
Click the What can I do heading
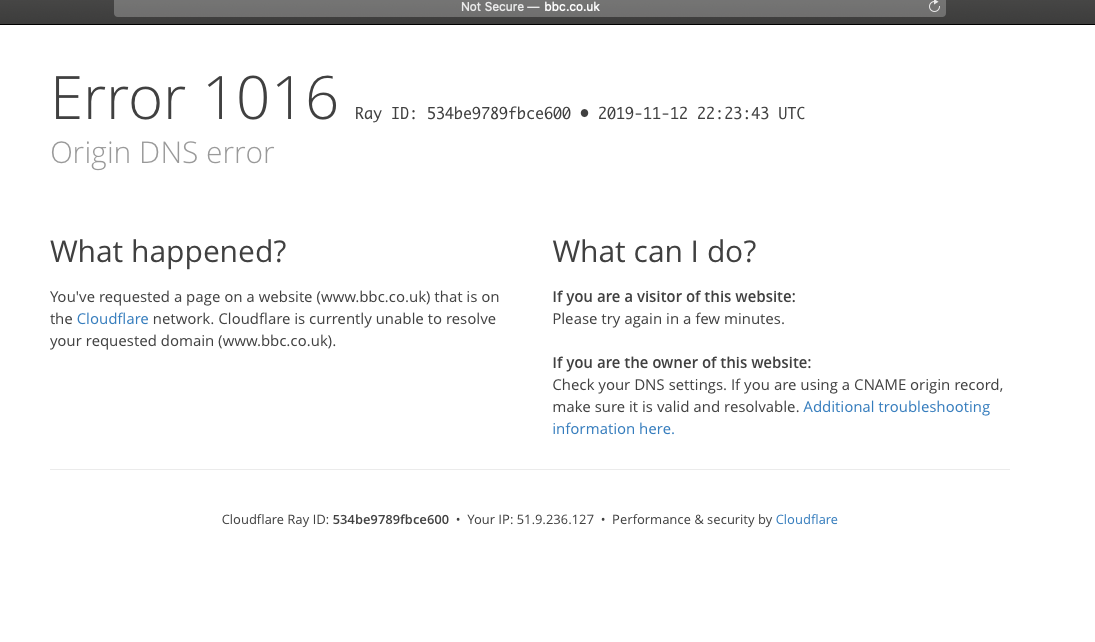[654, 251]
